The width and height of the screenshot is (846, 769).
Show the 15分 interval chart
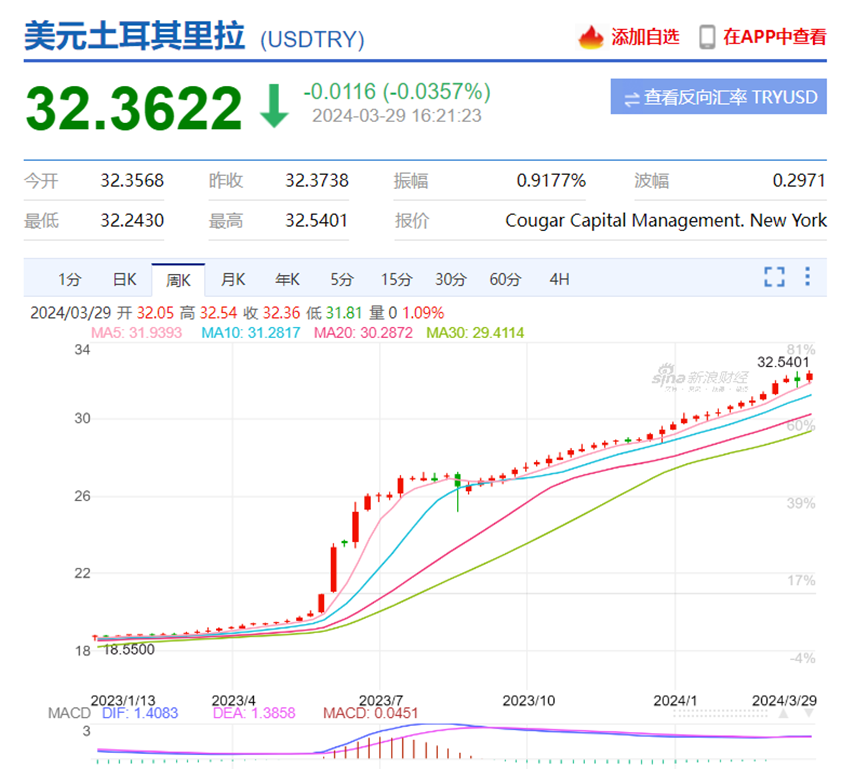(x=396, y=279)
